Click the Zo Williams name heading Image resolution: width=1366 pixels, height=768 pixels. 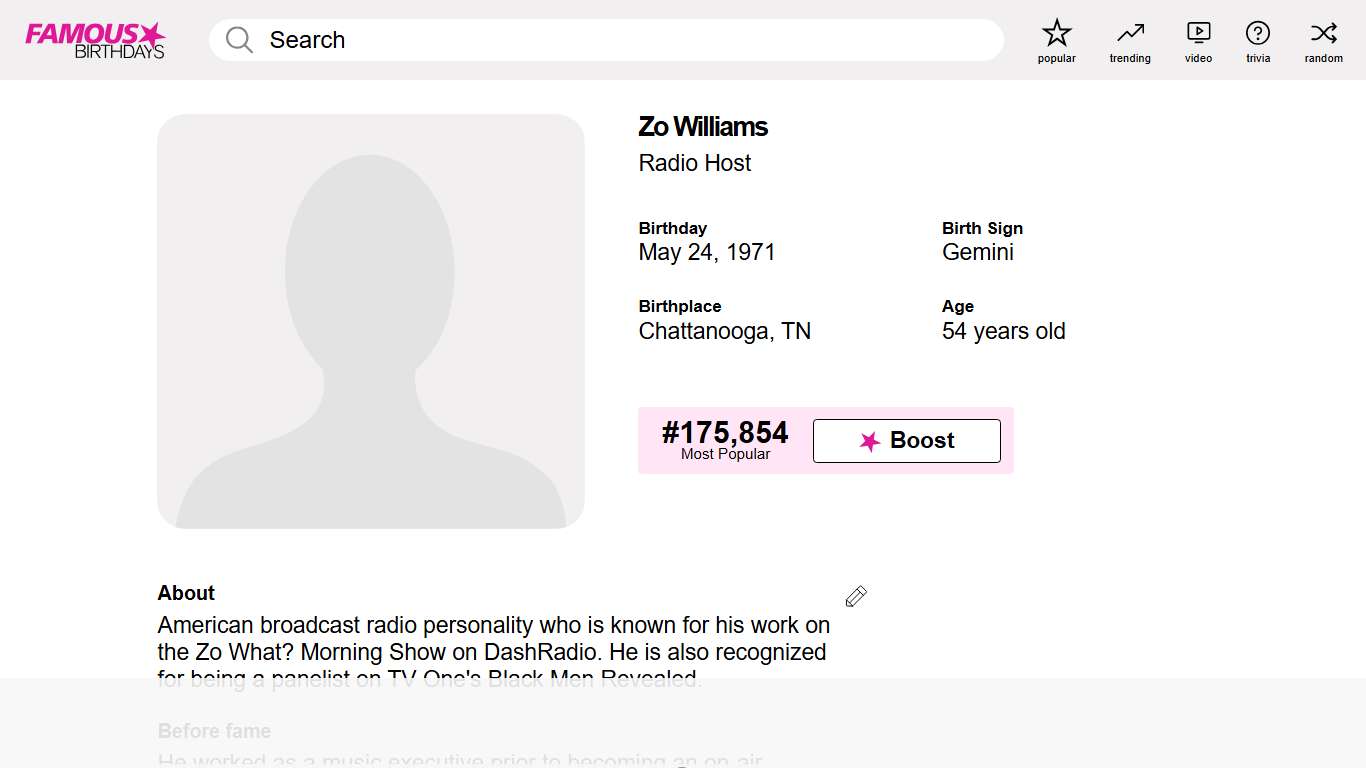pos(703,127)
